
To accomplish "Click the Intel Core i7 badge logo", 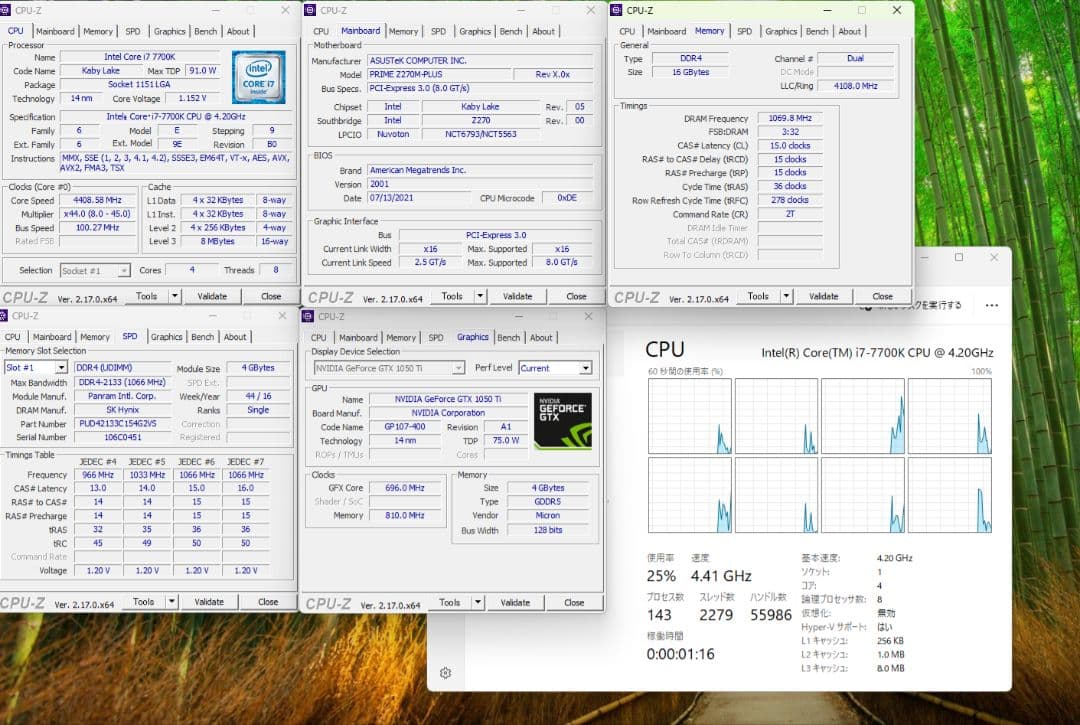I will coord(258,77).
